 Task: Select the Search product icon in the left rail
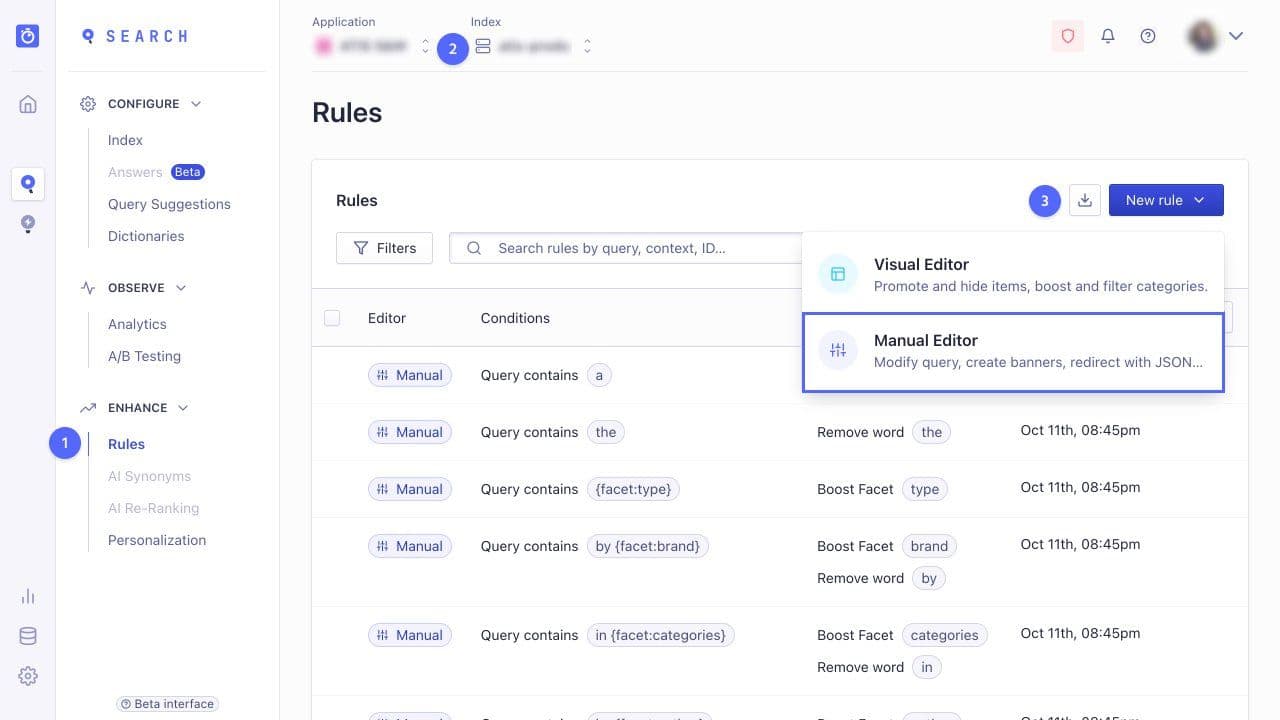click(x=28, y=183)
